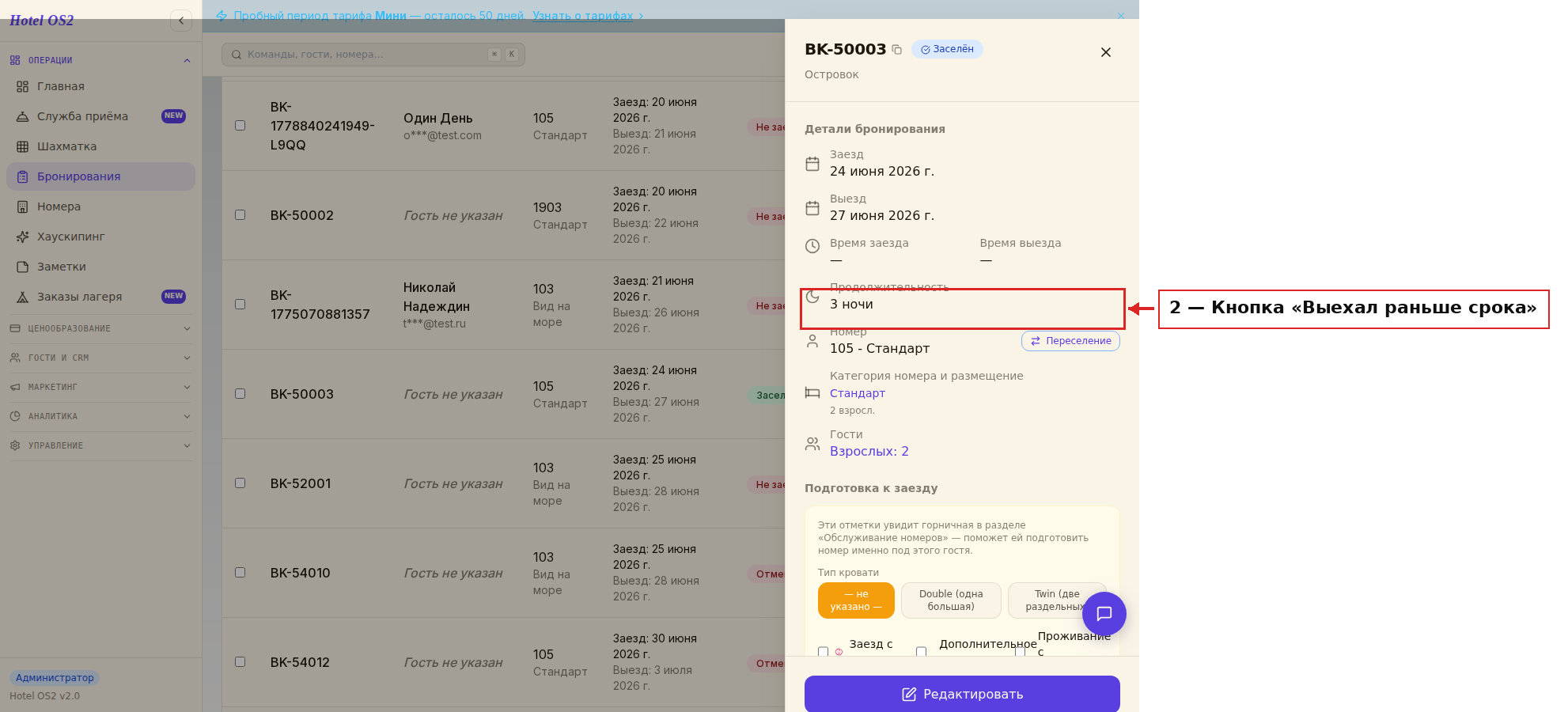Tick the checkbox for booking BK-52001

coord(241,483)
